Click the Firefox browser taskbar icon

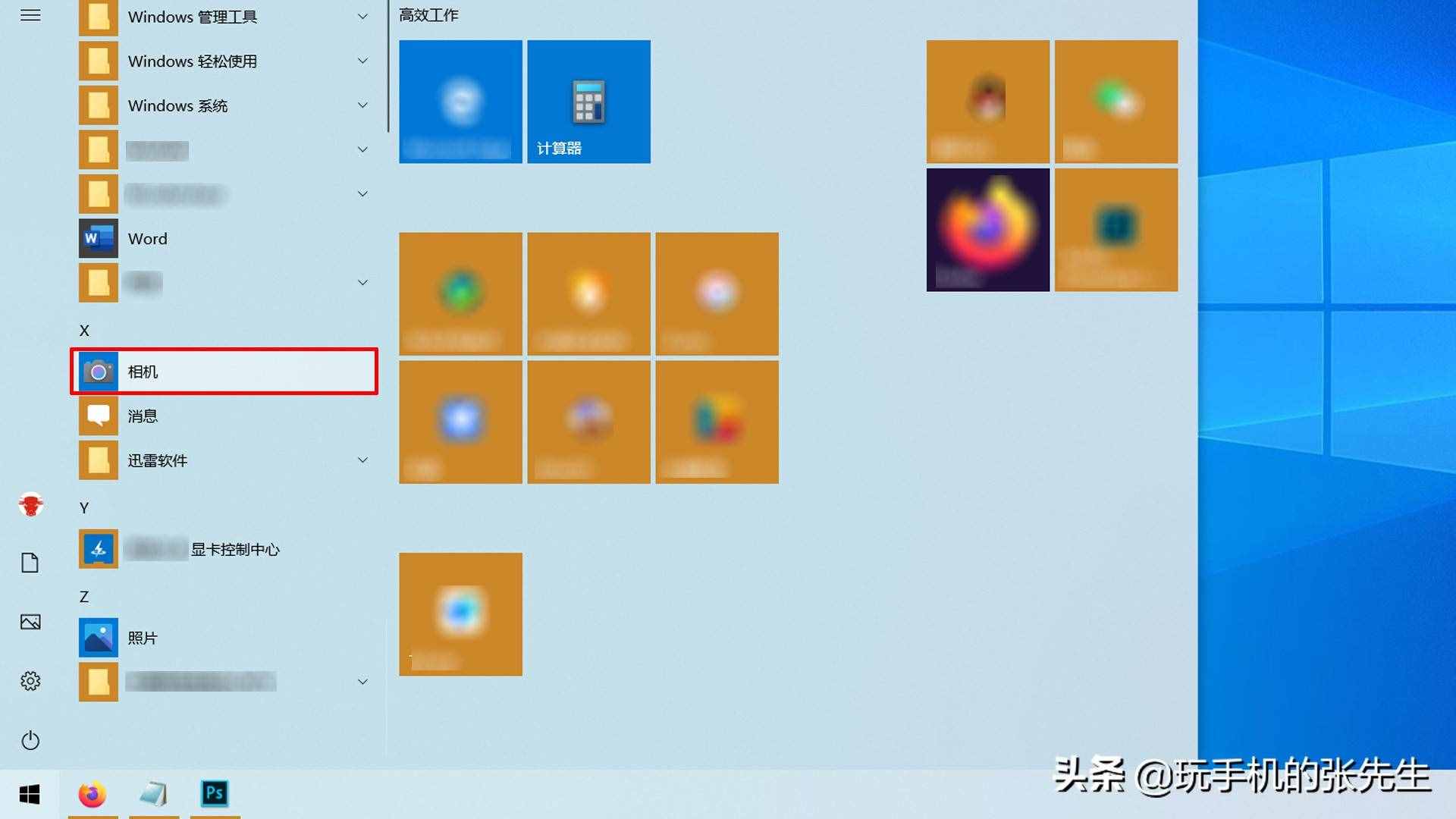pyautogui.click(x=93, y=793)
